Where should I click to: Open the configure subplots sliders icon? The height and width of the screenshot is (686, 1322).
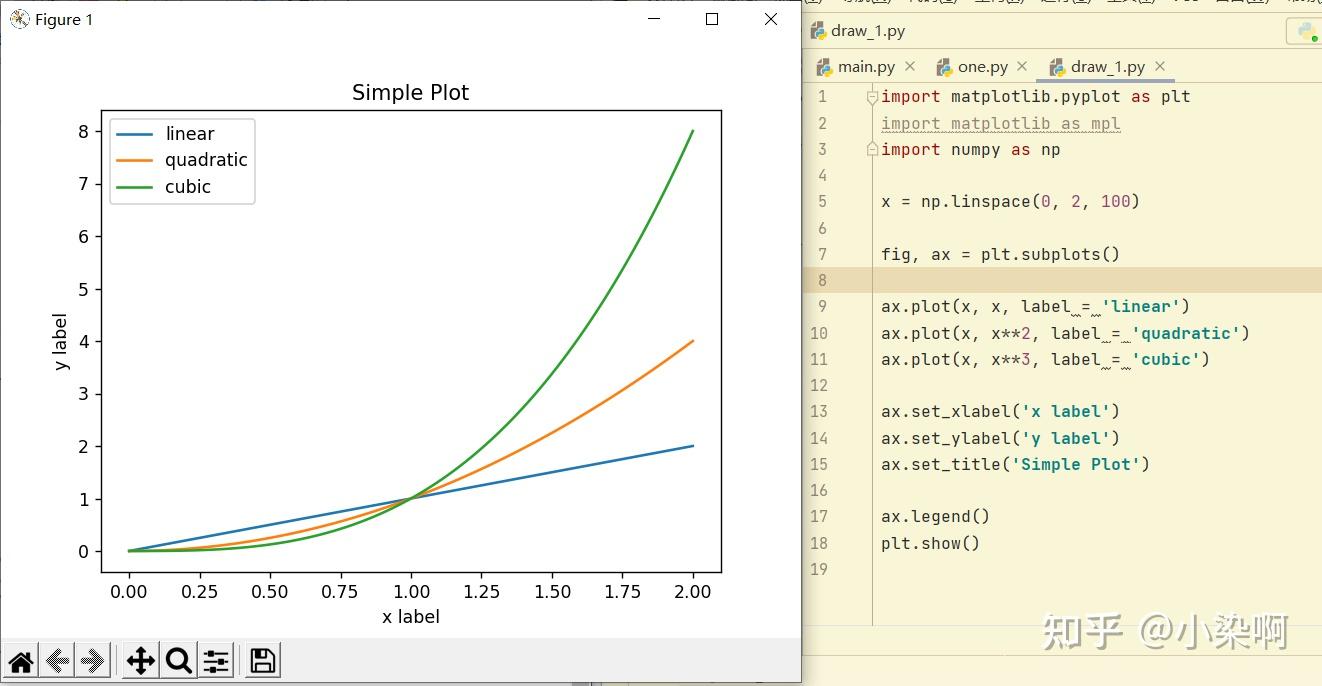216,660
